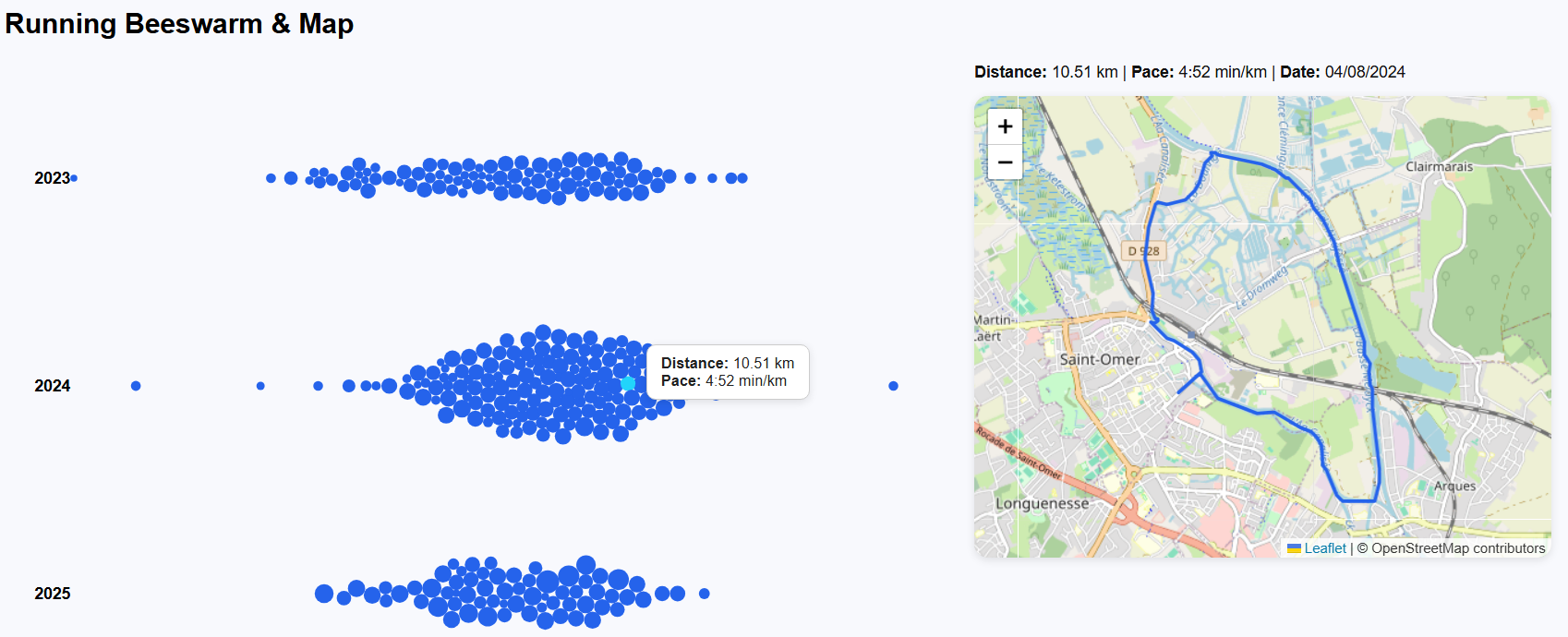Open the OpenStreetMap contributors link
Image resolution: width=1568 pixels, height=637 pixels.
[x=1457, y=548]
